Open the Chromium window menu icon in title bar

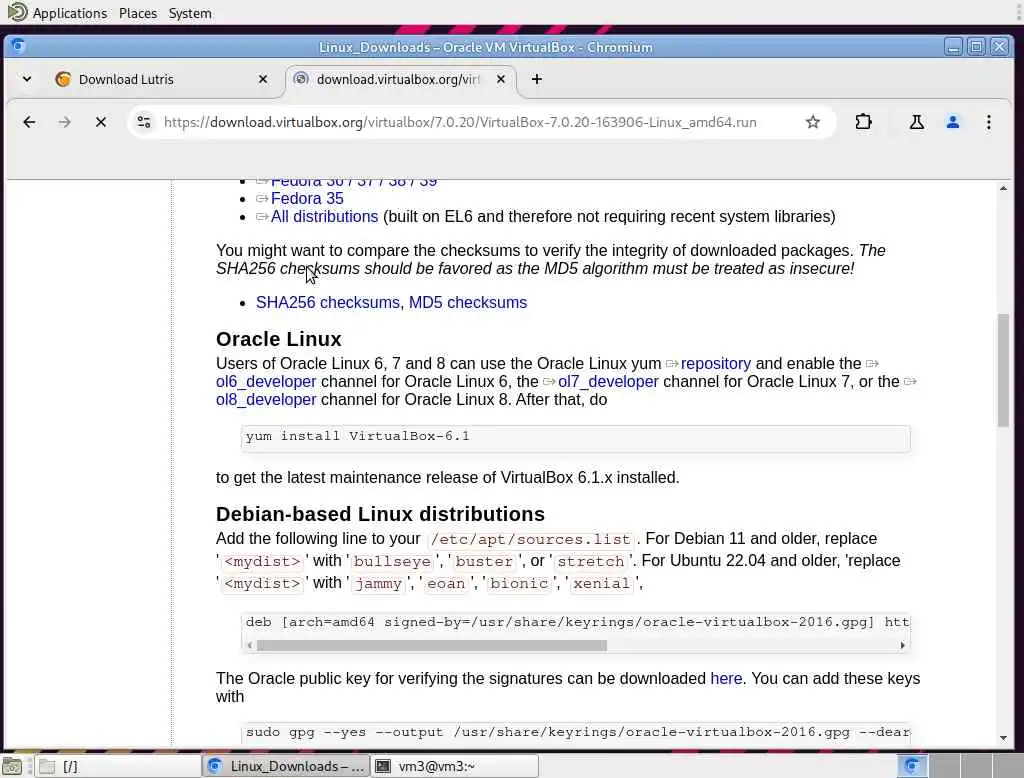pyautogui.click(x=18, y=46)
